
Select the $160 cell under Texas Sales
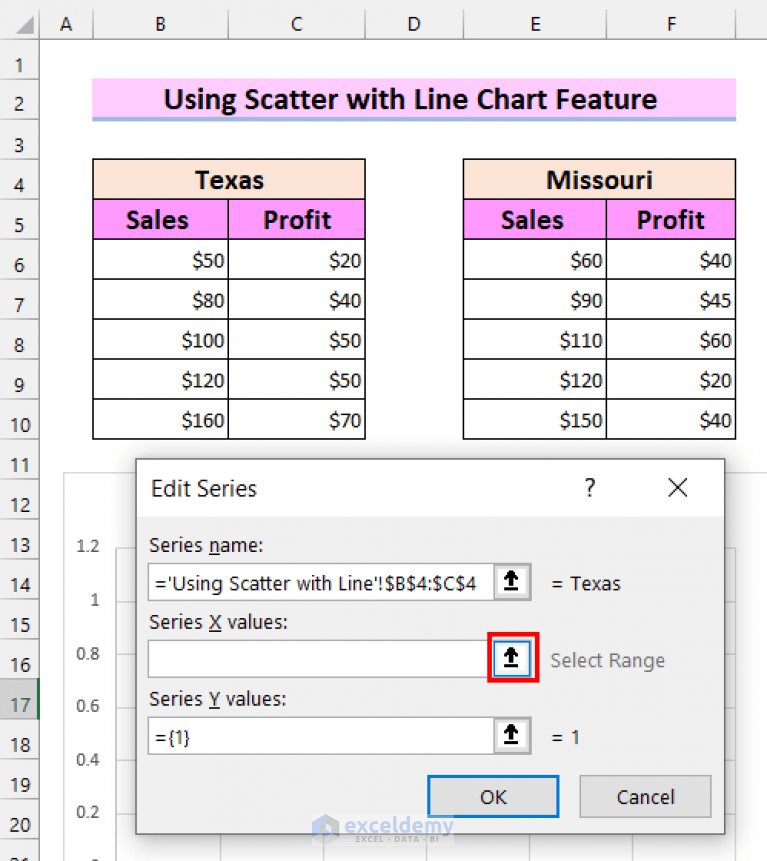coord(160,420)
